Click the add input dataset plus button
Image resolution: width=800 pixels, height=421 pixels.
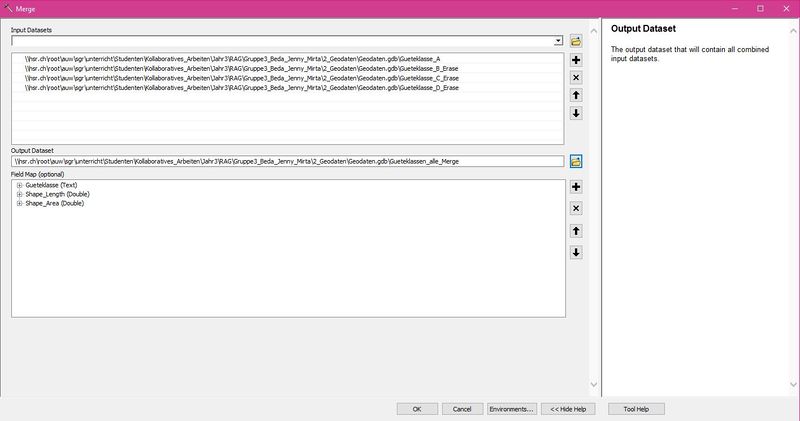click(576, 60)
